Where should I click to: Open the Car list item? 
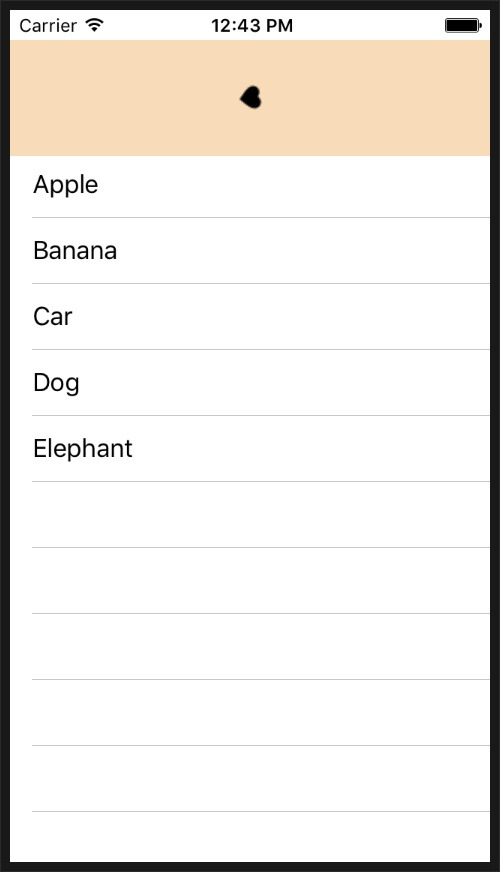coord(250,317)
